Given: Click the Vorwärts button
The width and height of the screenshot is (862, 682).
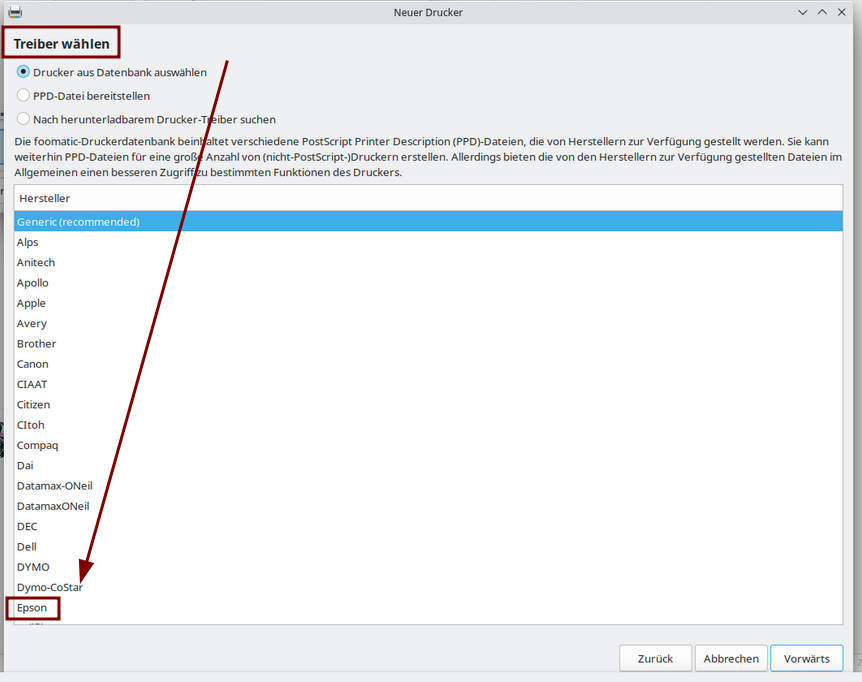Looking at the screenshot, I should pyautogui.click(x=806, y=658).
